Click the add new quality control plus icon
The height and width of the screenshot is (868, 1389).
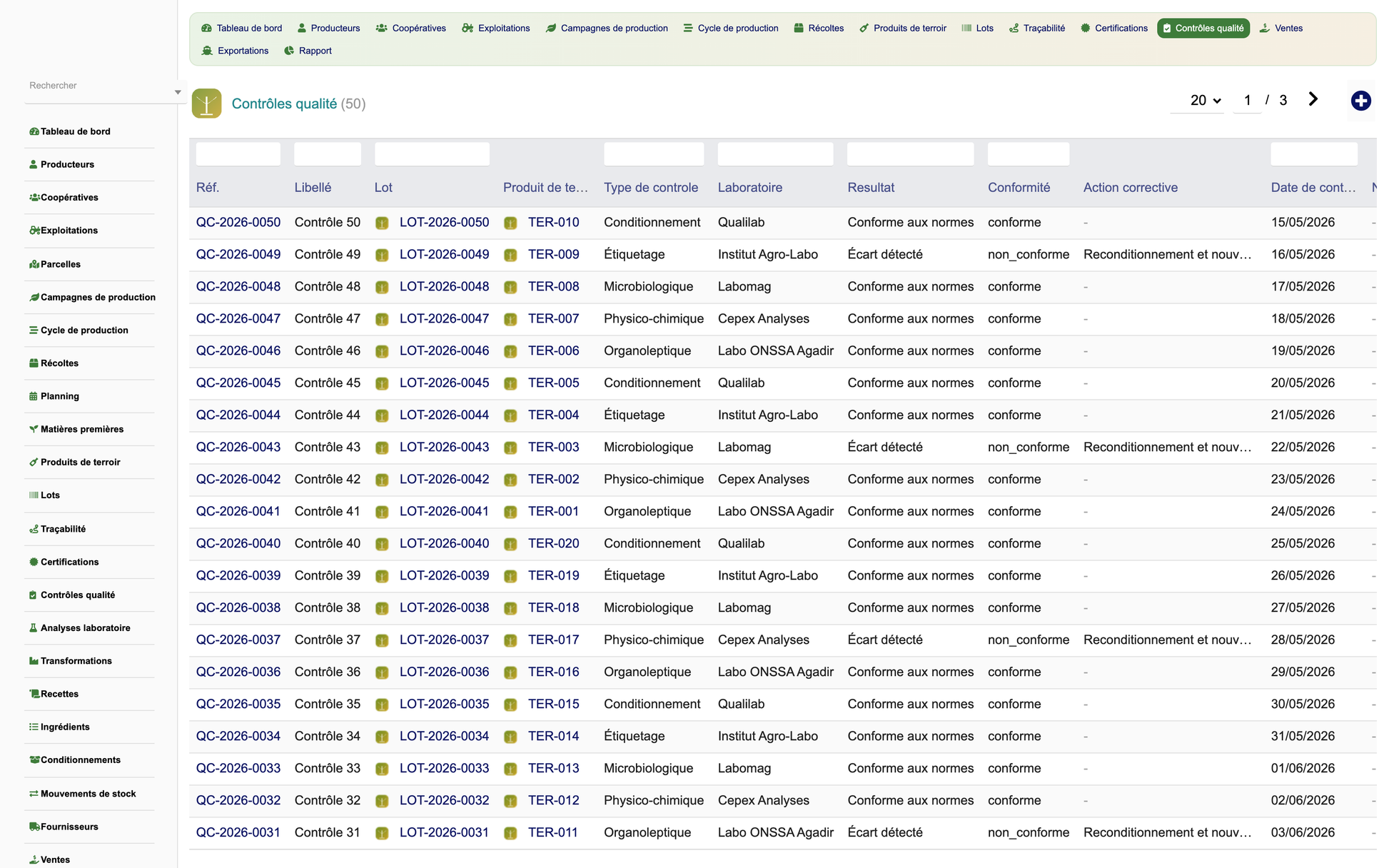(1360, 101)
